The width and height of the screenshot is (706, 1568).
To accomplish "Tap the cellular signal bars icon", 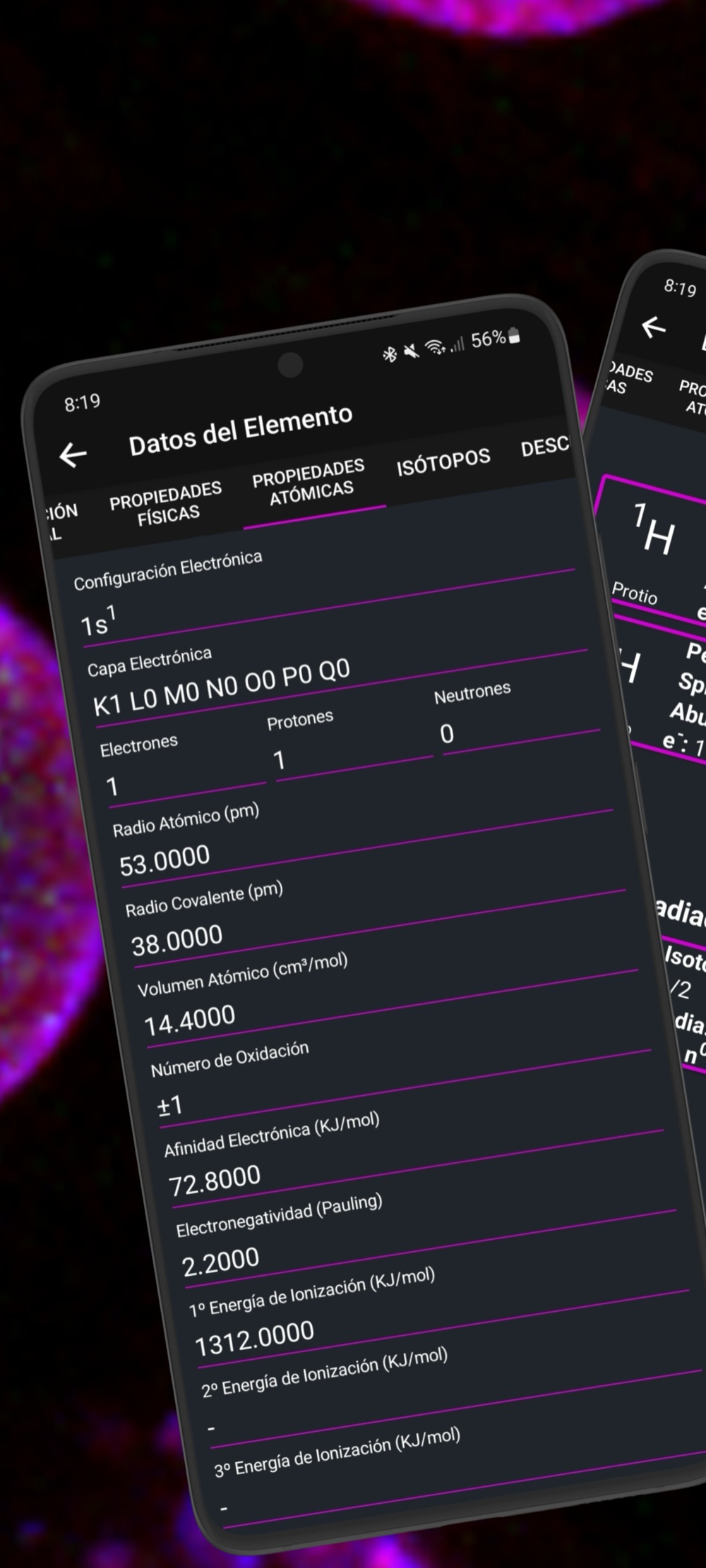I will (x=458, y=344).
